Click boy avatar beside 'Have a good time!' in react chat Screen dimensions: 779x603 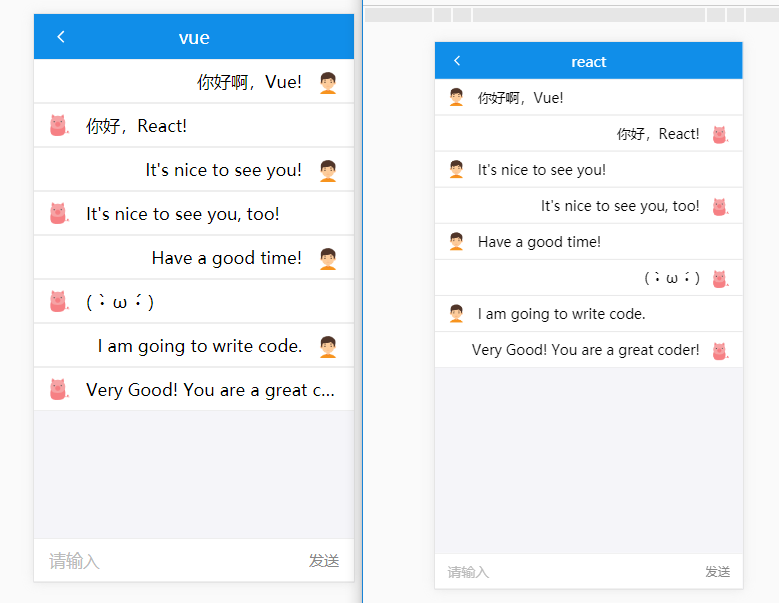(456, 241)
